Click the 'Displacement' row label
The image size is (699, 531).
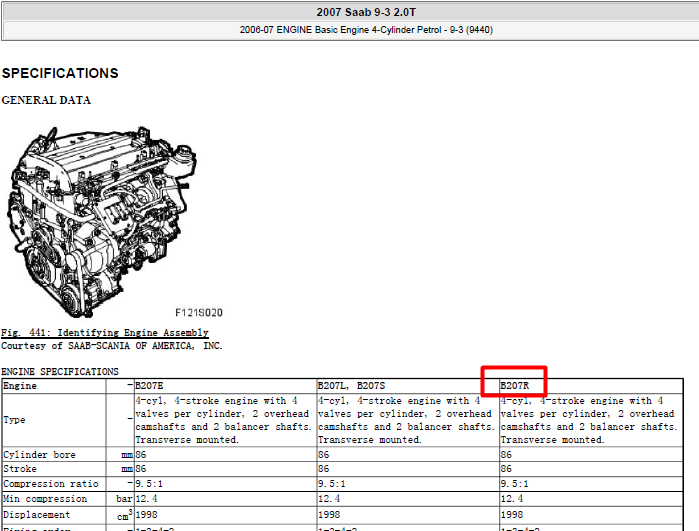(37, 515)
